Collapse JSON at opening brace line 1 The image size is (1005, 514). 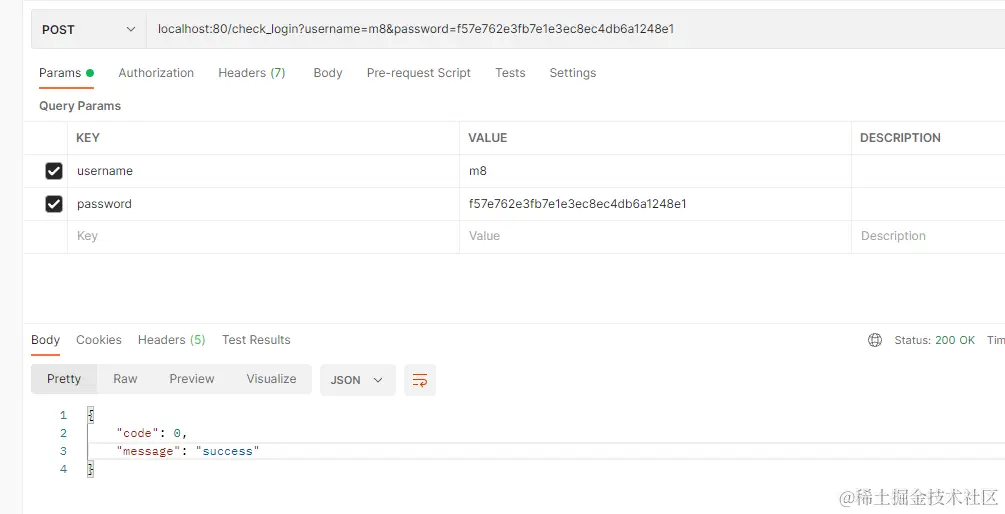[x=90, y=415]
